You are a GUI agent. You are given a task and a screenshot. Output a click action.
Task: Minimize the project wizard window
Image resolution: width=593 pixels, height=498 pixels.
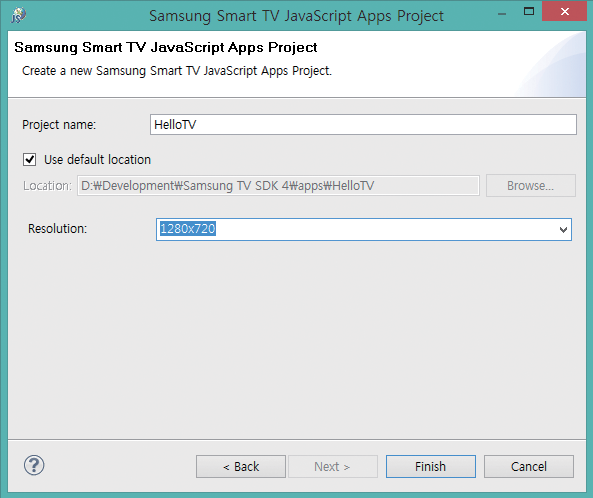point(502,14)
